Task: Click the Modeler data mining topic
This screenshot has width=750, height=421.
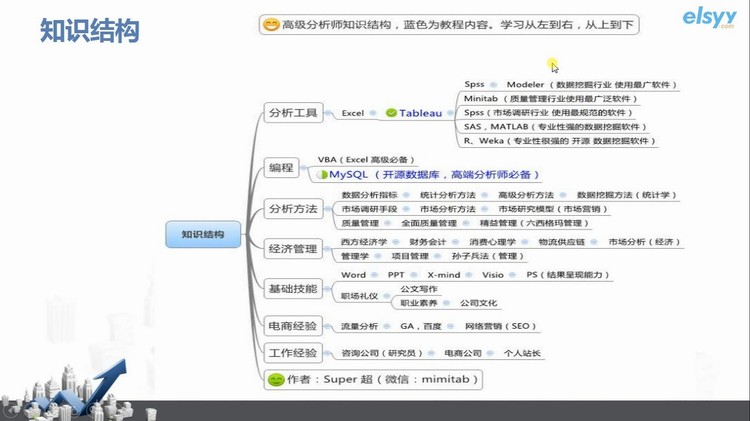Action: tap(591, 85)
